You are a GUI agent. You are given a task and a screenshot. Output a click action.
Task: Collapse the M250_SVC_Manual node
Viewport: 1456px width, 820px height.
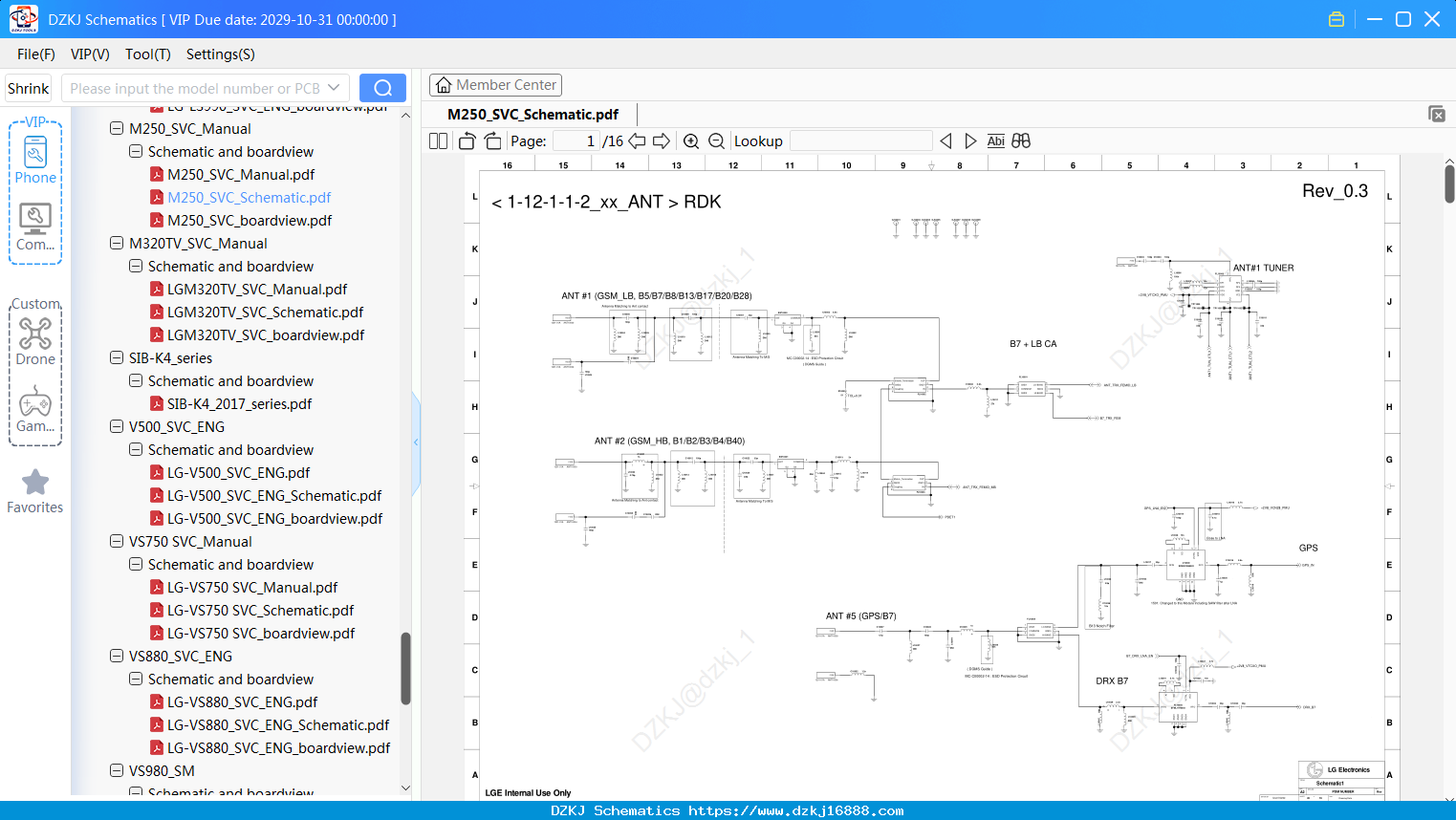(x=117, y=128)
